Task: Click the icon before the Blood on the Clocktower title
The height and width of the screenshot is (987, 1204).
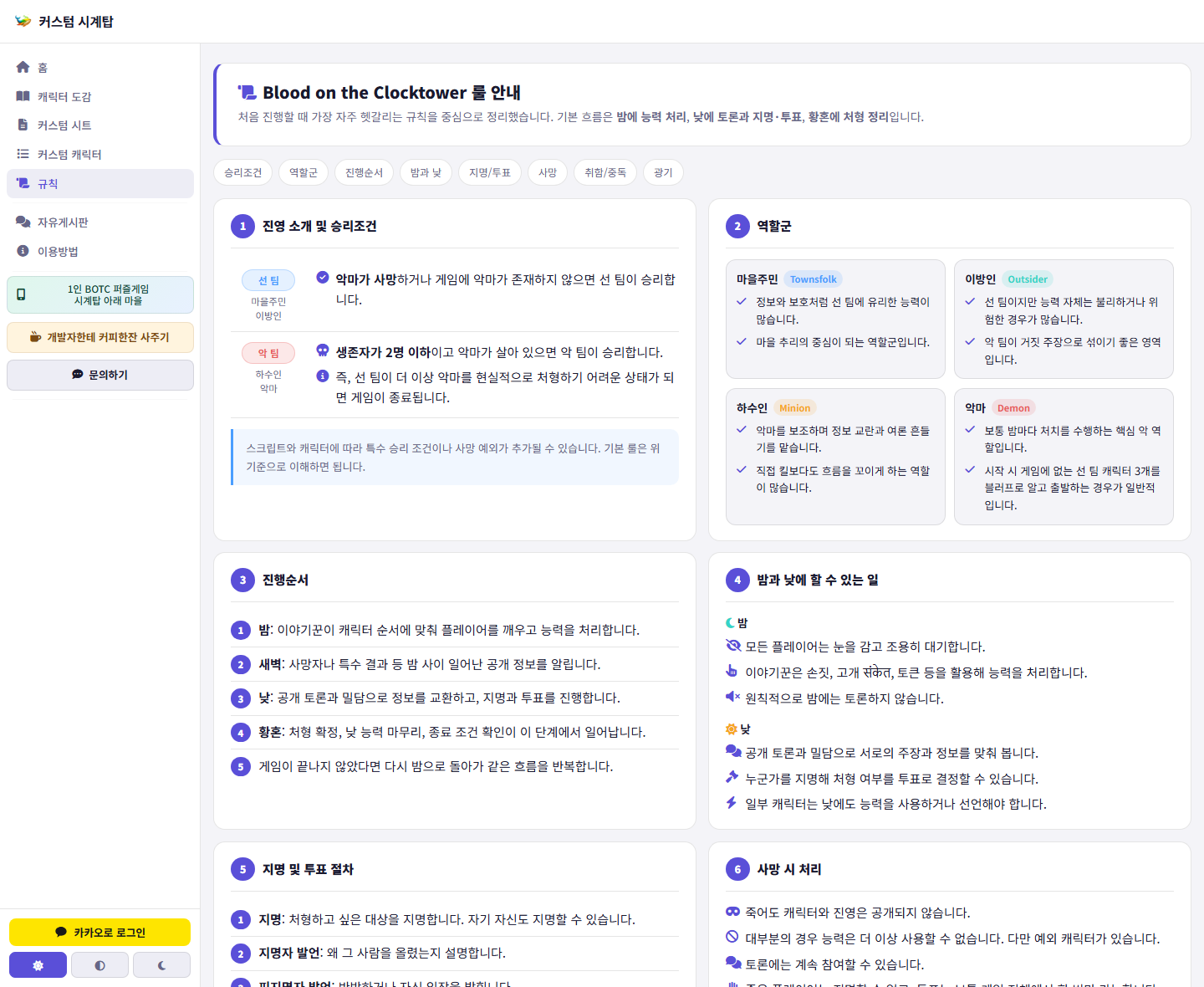Action: (247, 92)
